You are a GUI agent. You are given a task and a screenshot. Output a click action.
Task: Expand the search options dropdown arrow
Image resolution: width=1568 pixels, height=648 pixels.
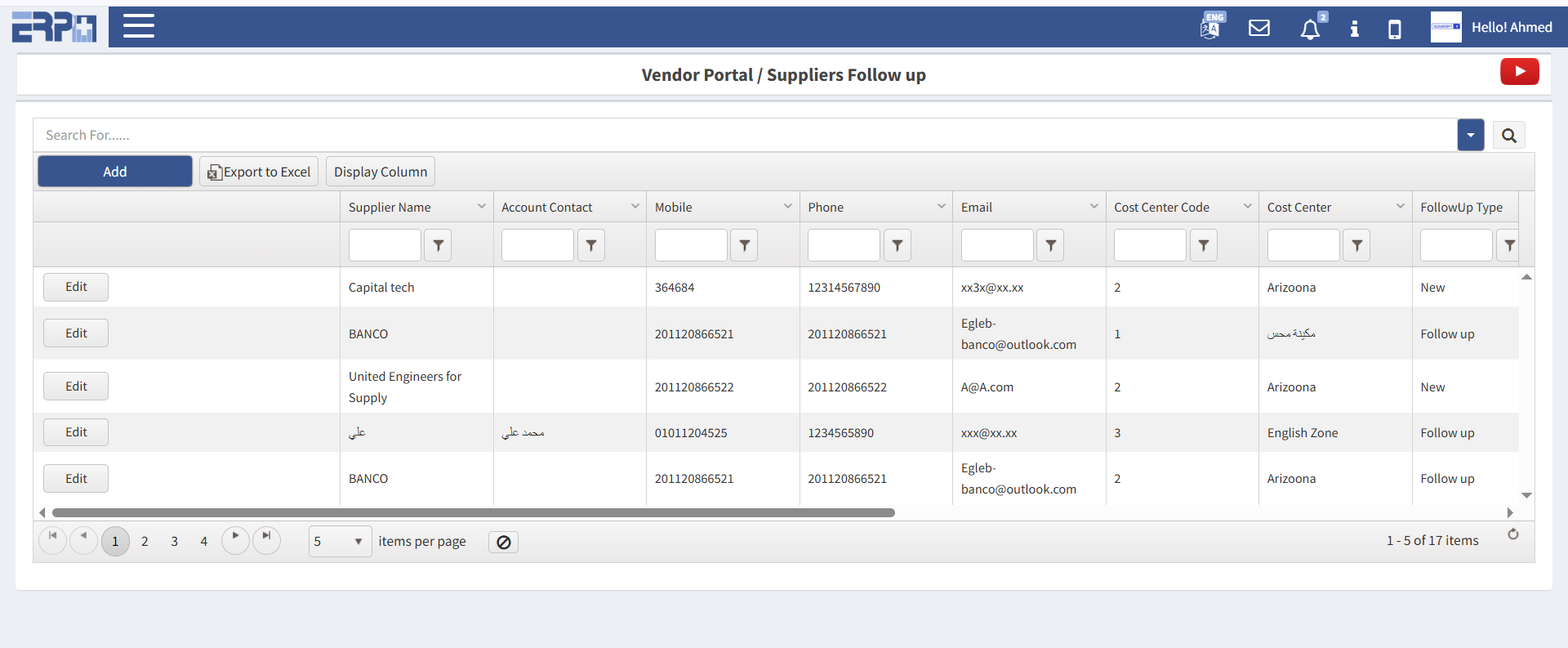(1470, 136)
